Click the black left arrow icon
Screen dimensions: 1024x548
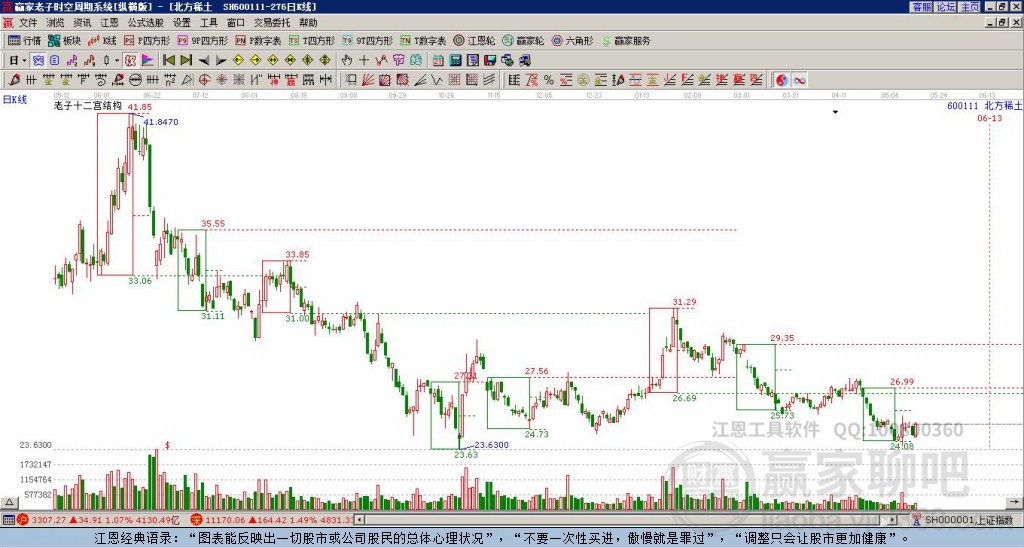tap(204, 61)
